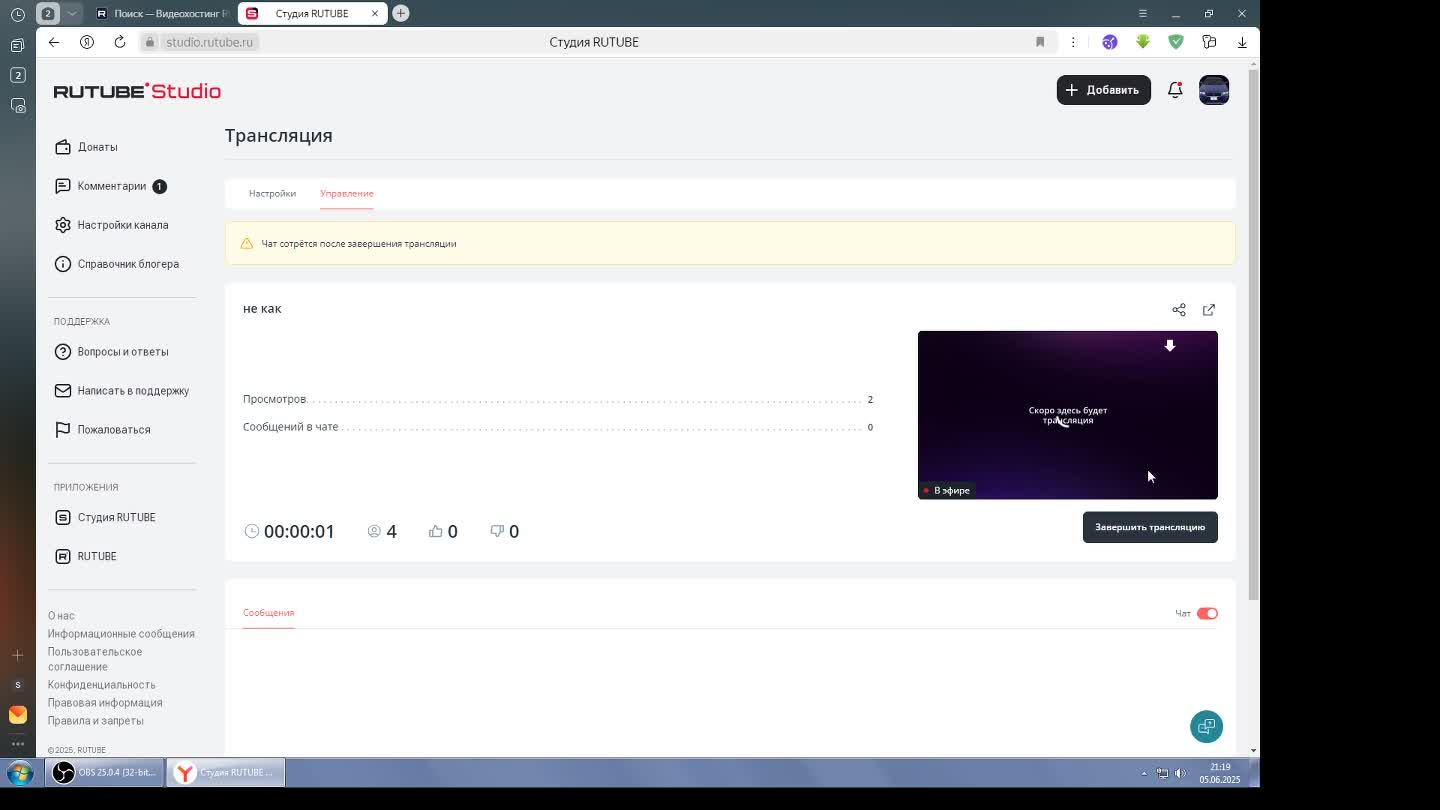Screen dimensions: 1440x810
Task: Open the user profile avatar
Action: [x=1214, y=90]
